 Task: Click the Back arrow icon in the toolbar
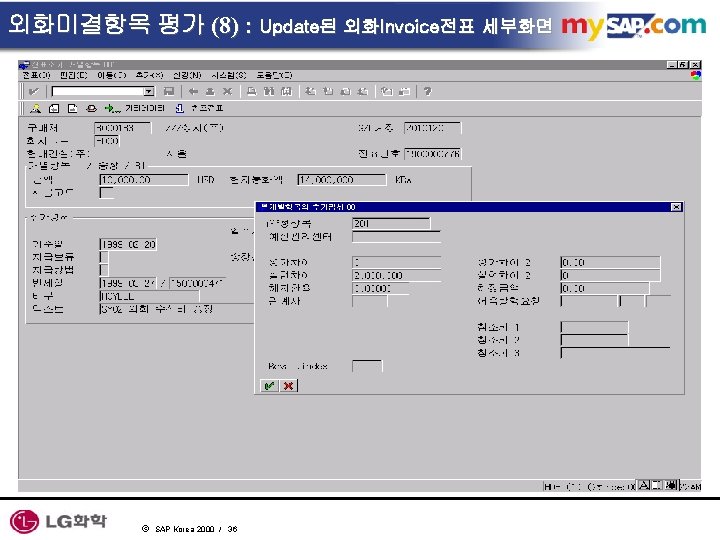click(x=193, y=91)
